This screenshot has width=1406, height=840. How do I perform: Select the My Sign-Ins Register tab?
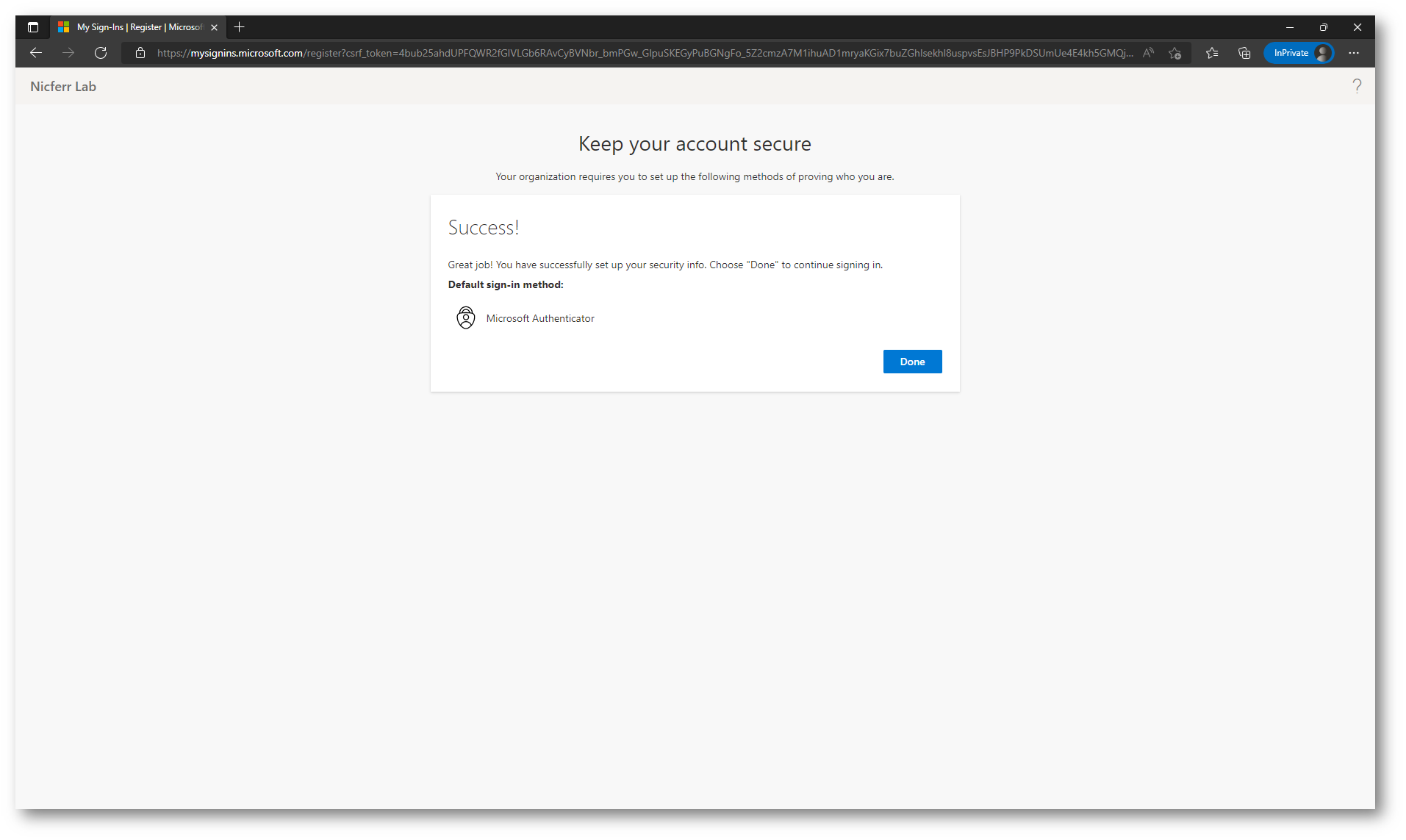138,27
